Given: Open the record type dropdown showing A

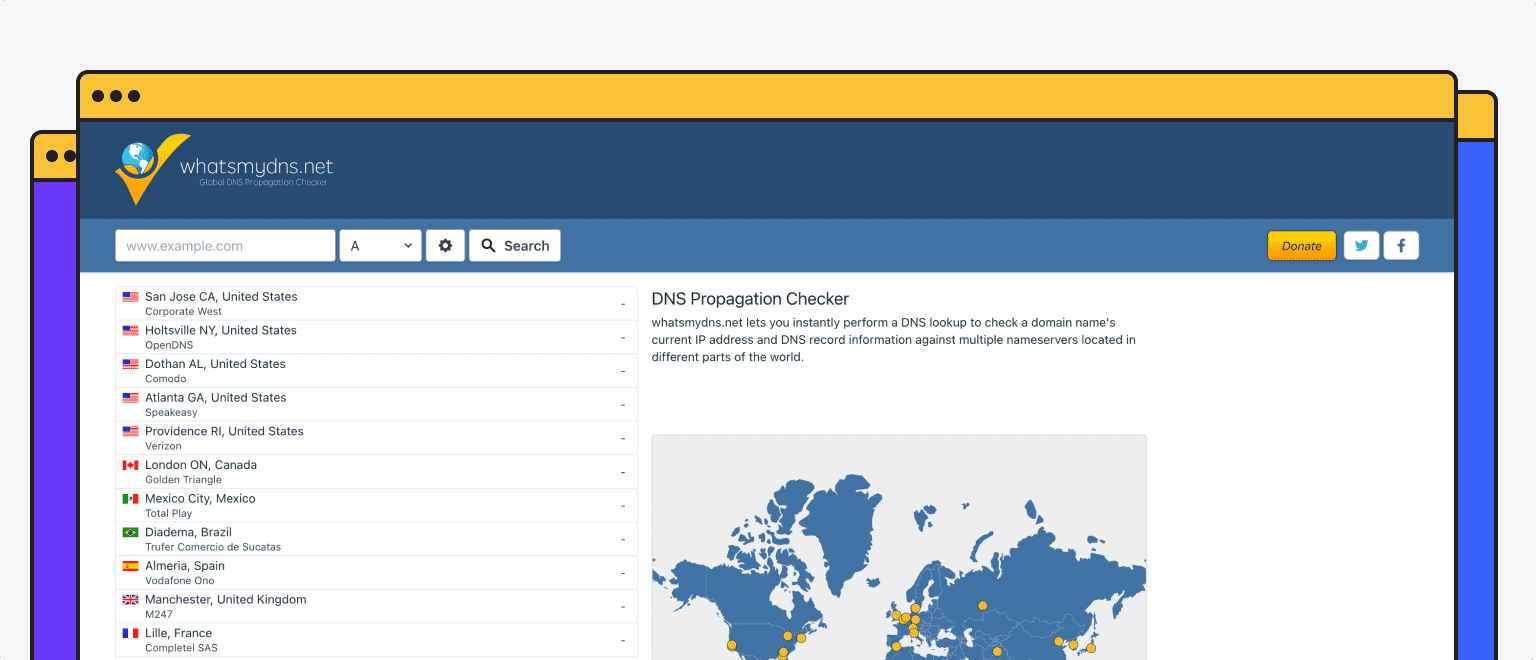Looking at the screenshot, I should point(380,245).
